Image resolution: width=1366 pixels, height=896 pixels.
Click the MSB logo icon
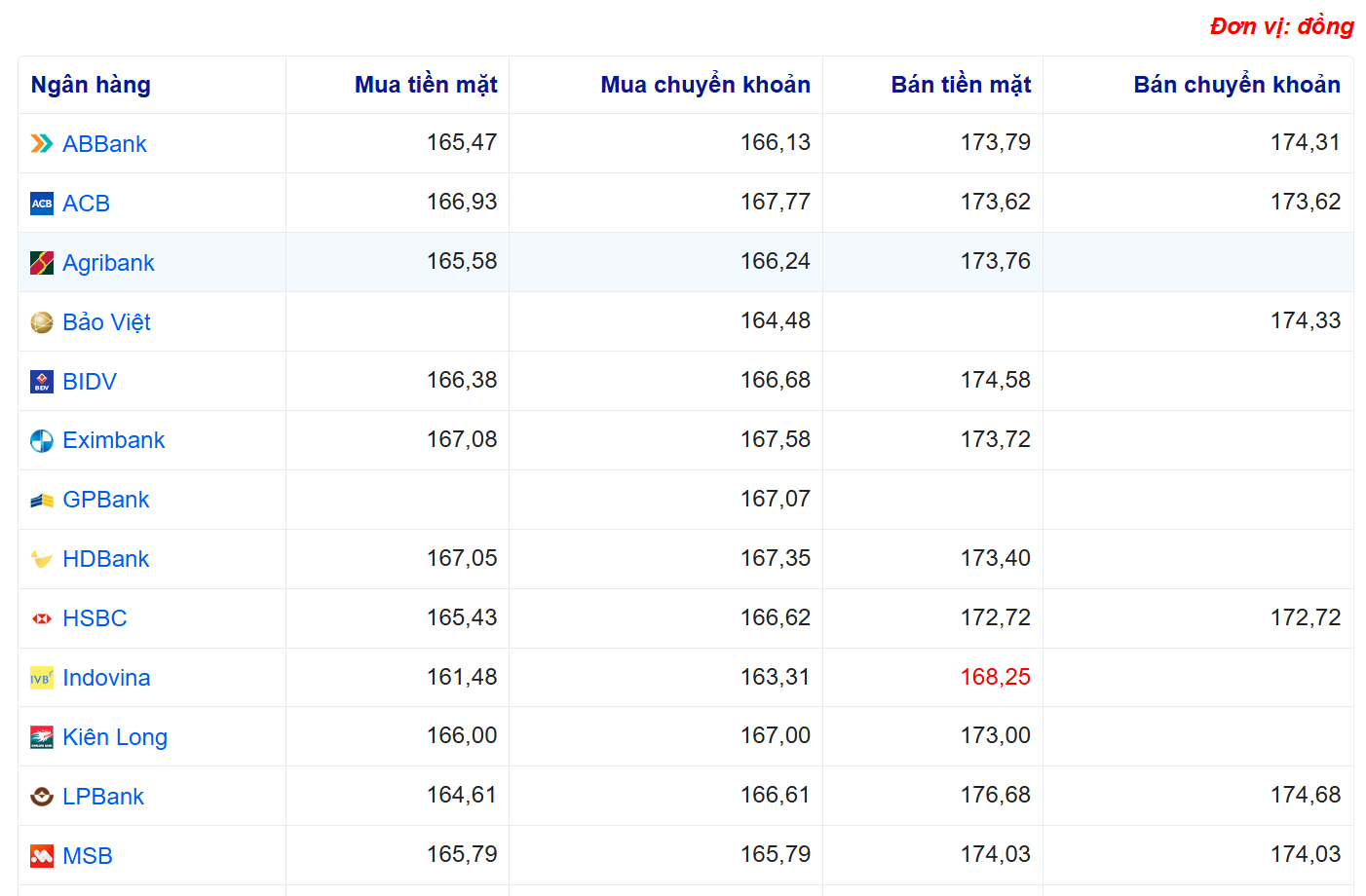pyautogui.click(x=42, y=856)
